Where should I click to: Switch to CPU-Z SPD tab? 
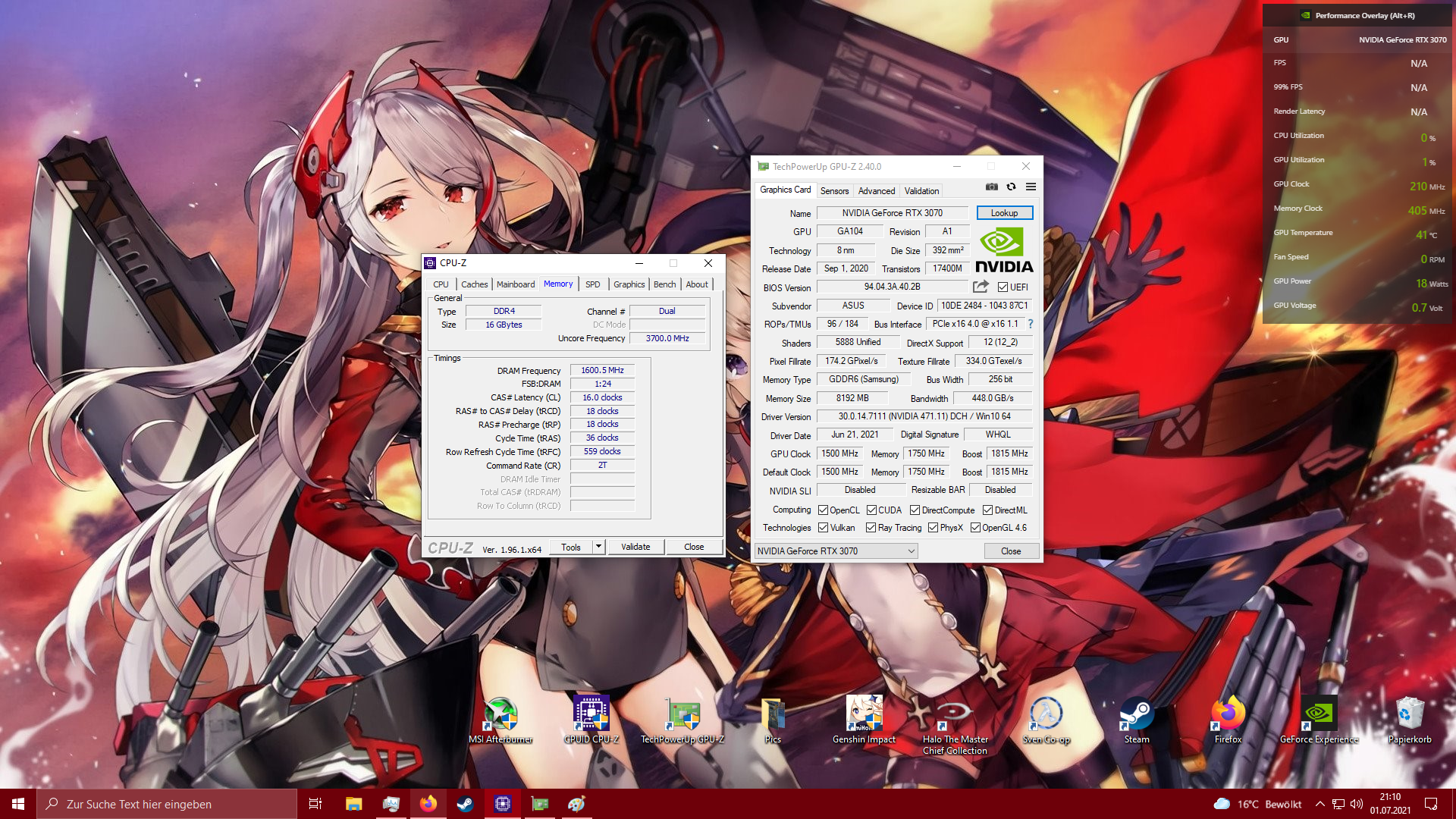pos(592,284)
